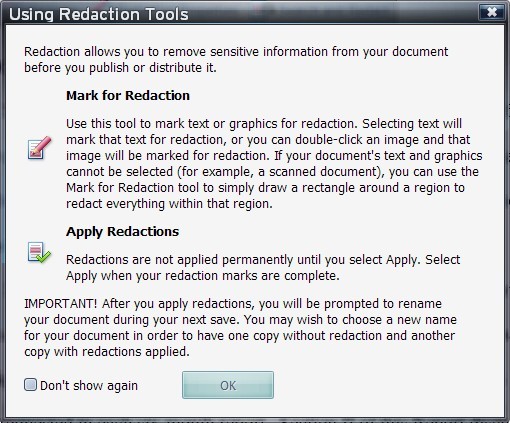Enable the Don't show again checkbox

[x=30, y=385]
